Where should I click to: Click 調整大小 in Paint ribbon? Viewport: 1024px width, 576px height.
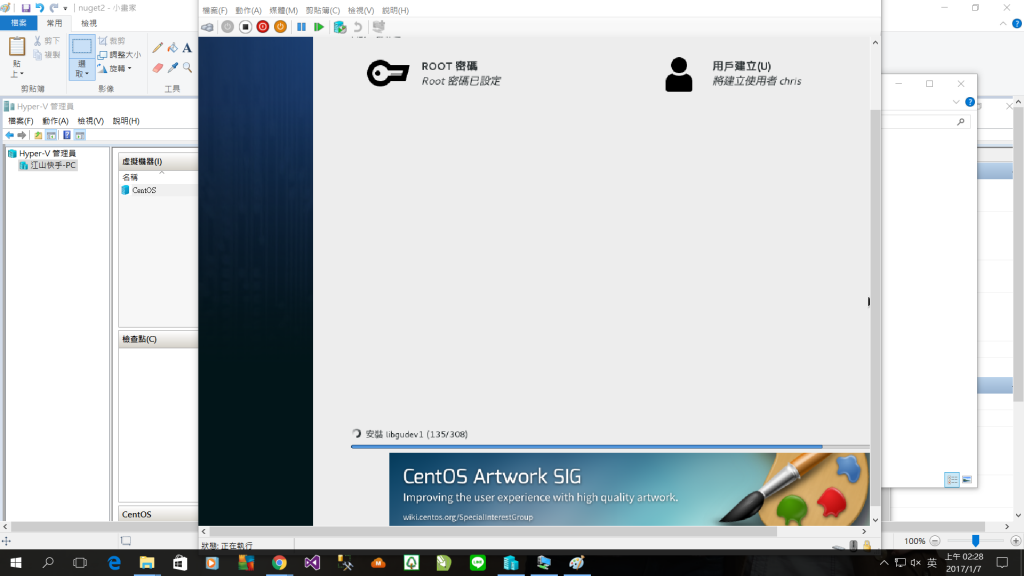119,55
